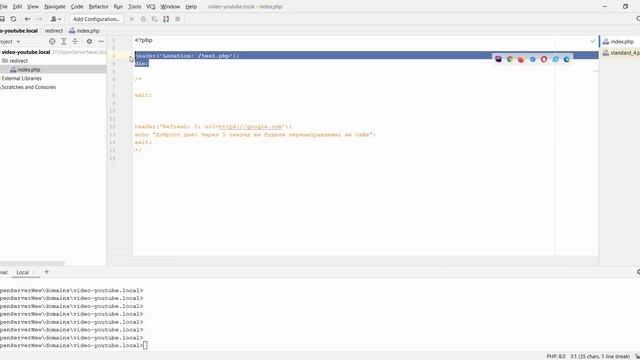This screenshot has height=360, width=640.
Task: Select video-youtube.local project root
Action: [x=26, y=52]
